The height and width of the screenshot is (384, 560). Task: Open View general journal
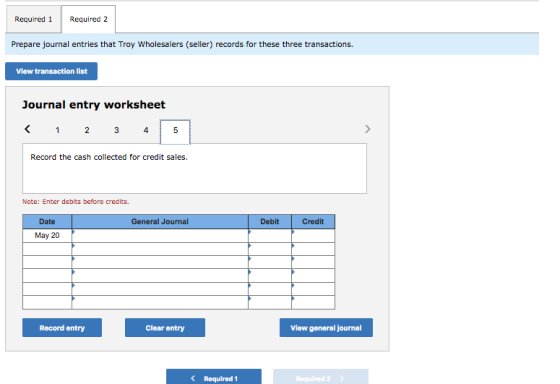(x=326, y=328)
